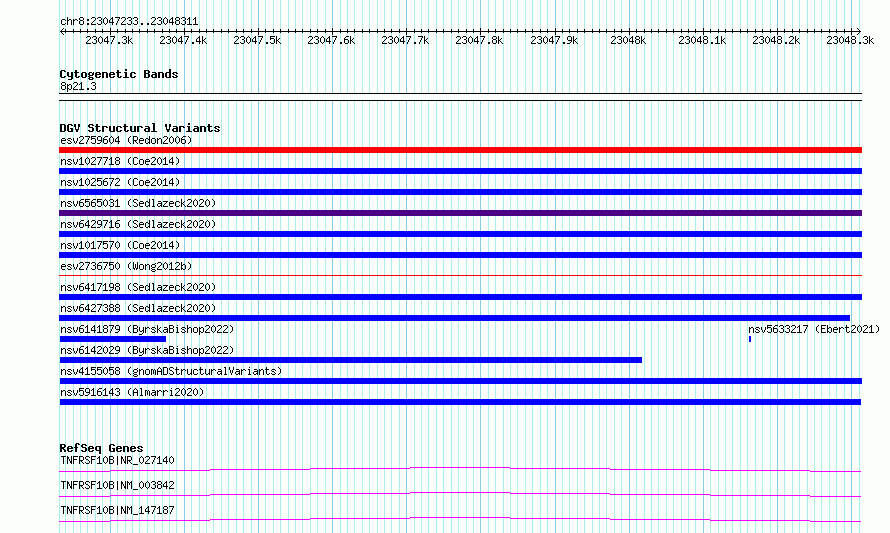Click the blue nsv1025672 variant bar
Viewport: 890px width, 533px height.
pos(460,192)
